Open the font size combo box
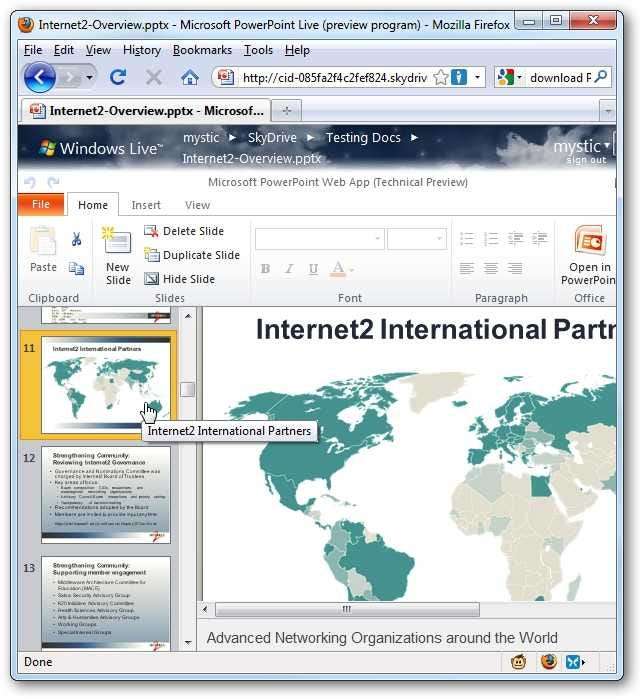 417,239
